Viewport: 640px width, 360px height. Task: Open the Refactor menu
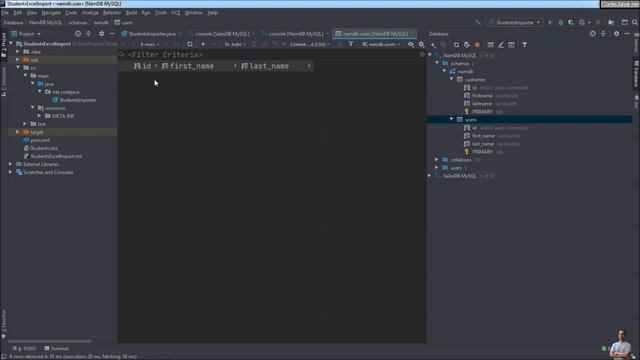pyautogui.click(x=112, y=13)
